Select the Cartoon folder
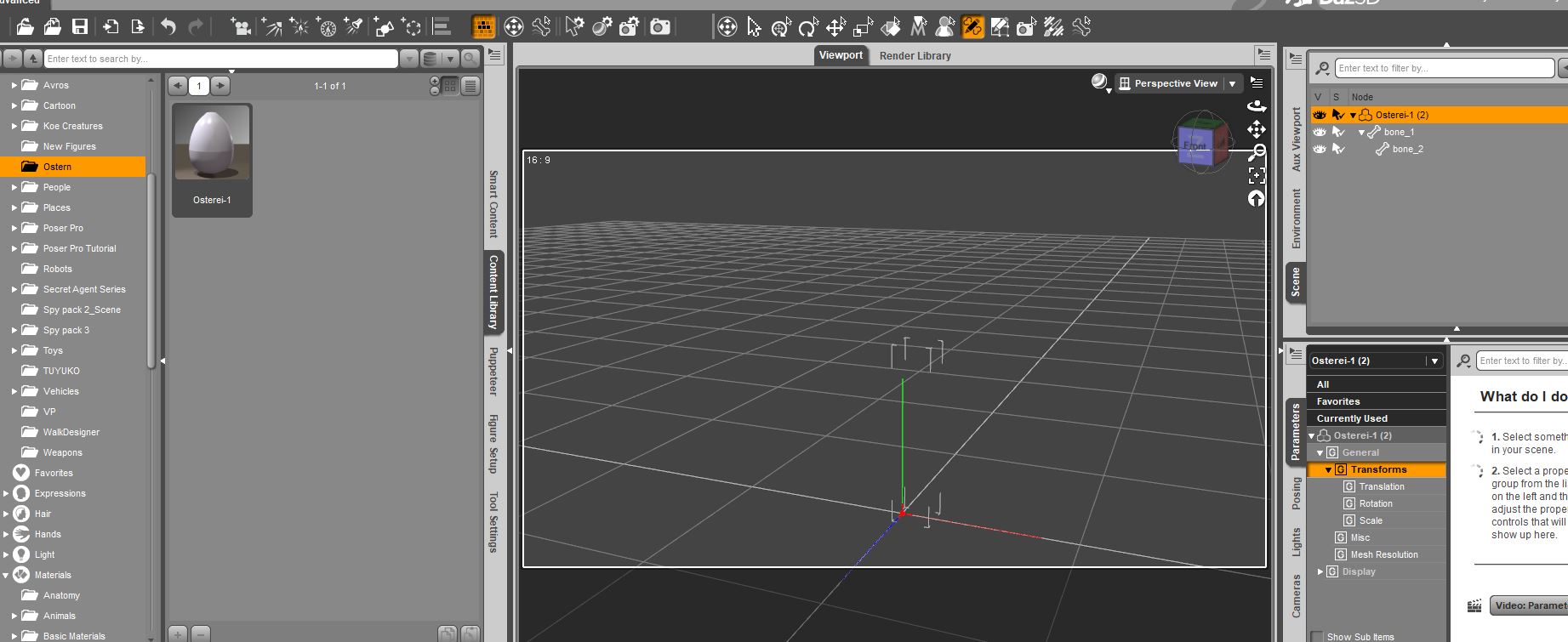1568x642 pixels. (60, 105)
